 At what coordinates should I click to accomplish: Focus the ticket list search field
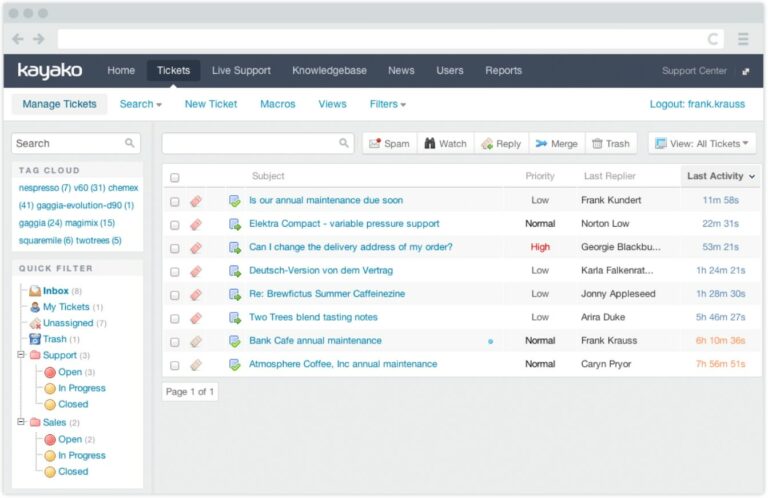click(x=258, y=143)
